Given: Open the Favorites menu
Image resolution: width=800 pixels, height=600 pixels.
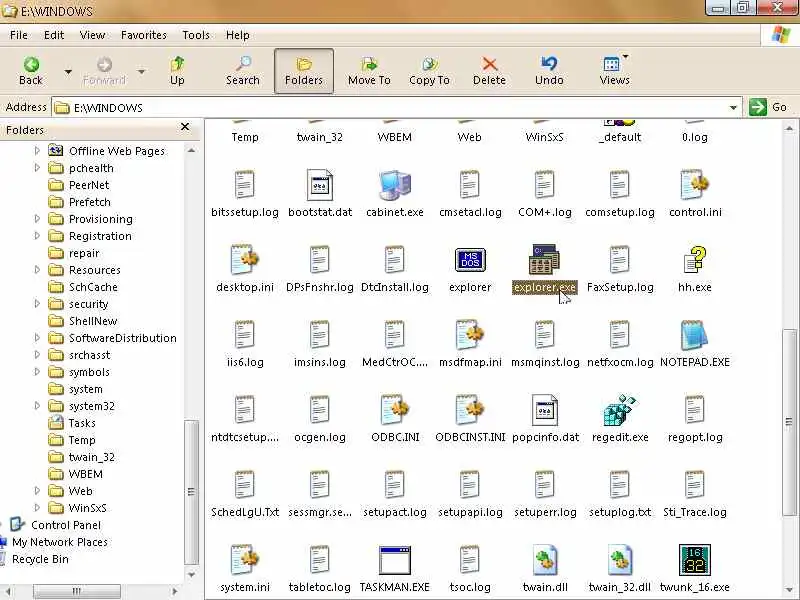Looking at the screenshot, I should (143, 35).
